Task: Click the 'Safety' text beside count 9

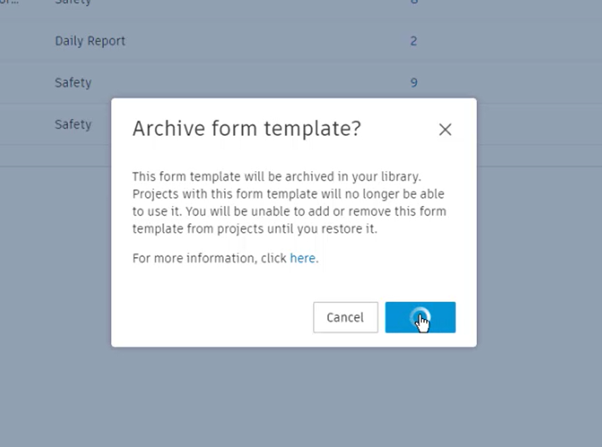Action: tap(73, 83)
